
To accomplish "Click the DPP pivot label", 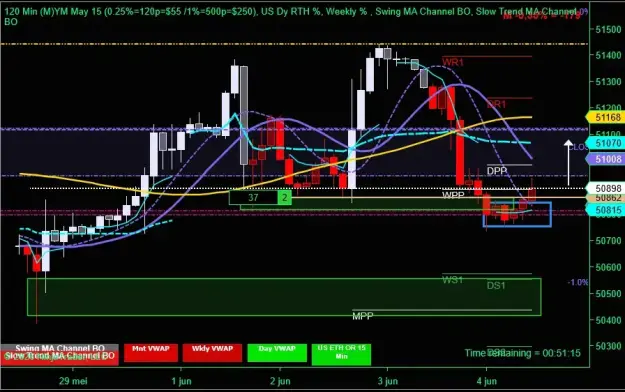I will coord(497,171).
